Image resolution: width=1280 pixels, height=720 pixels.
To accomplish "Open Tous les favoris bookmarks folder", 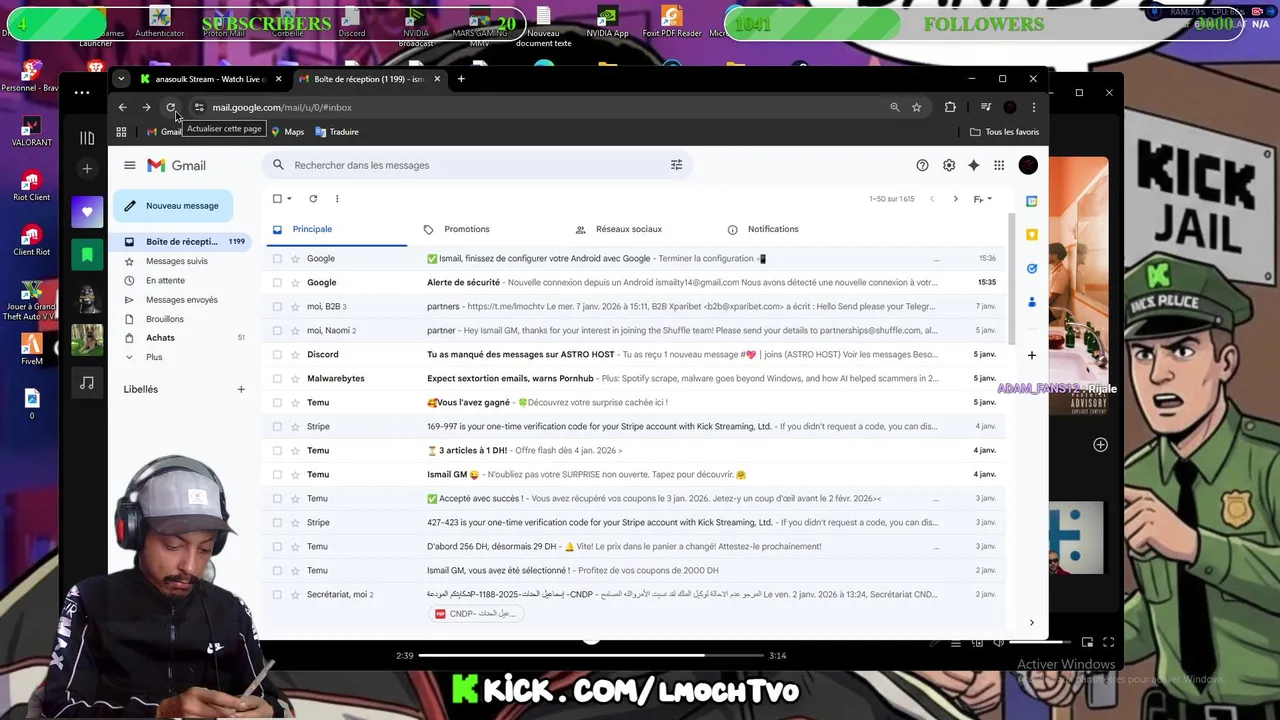I will pos(1005,132).
